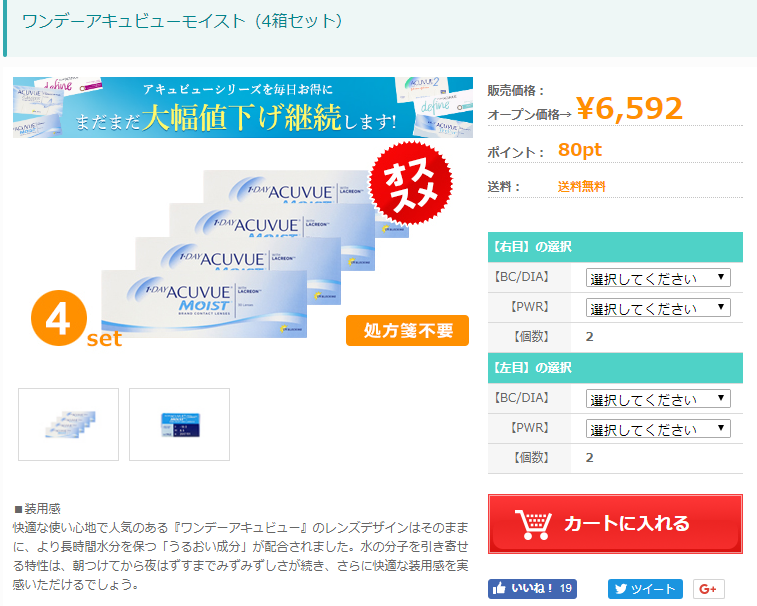This screenshot has height=606, width=757.
Task: Click the Twitter ツイート button
Action: click(x=645, y=589)
